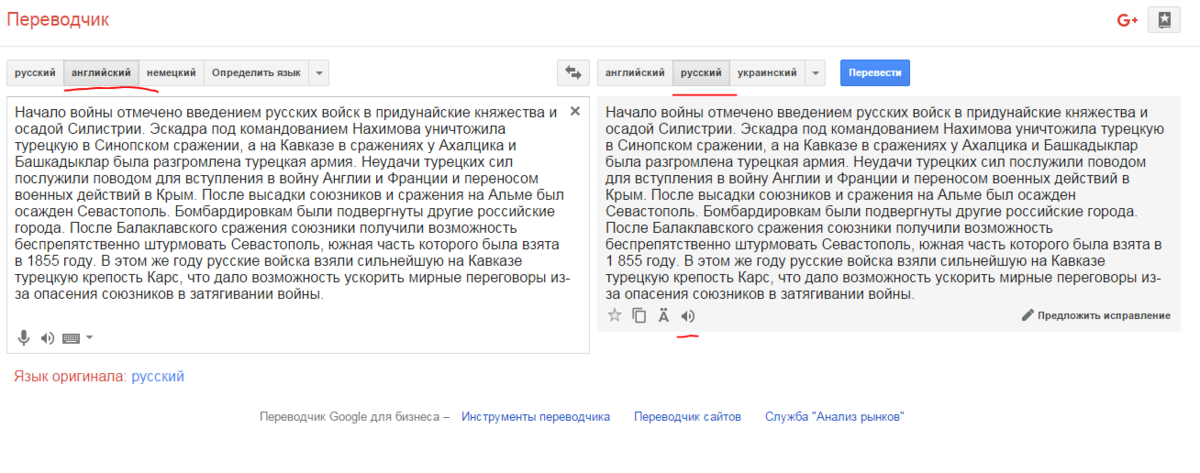Select русский as the target language
Screen dimensions: 1200x473
coord(701,73)
